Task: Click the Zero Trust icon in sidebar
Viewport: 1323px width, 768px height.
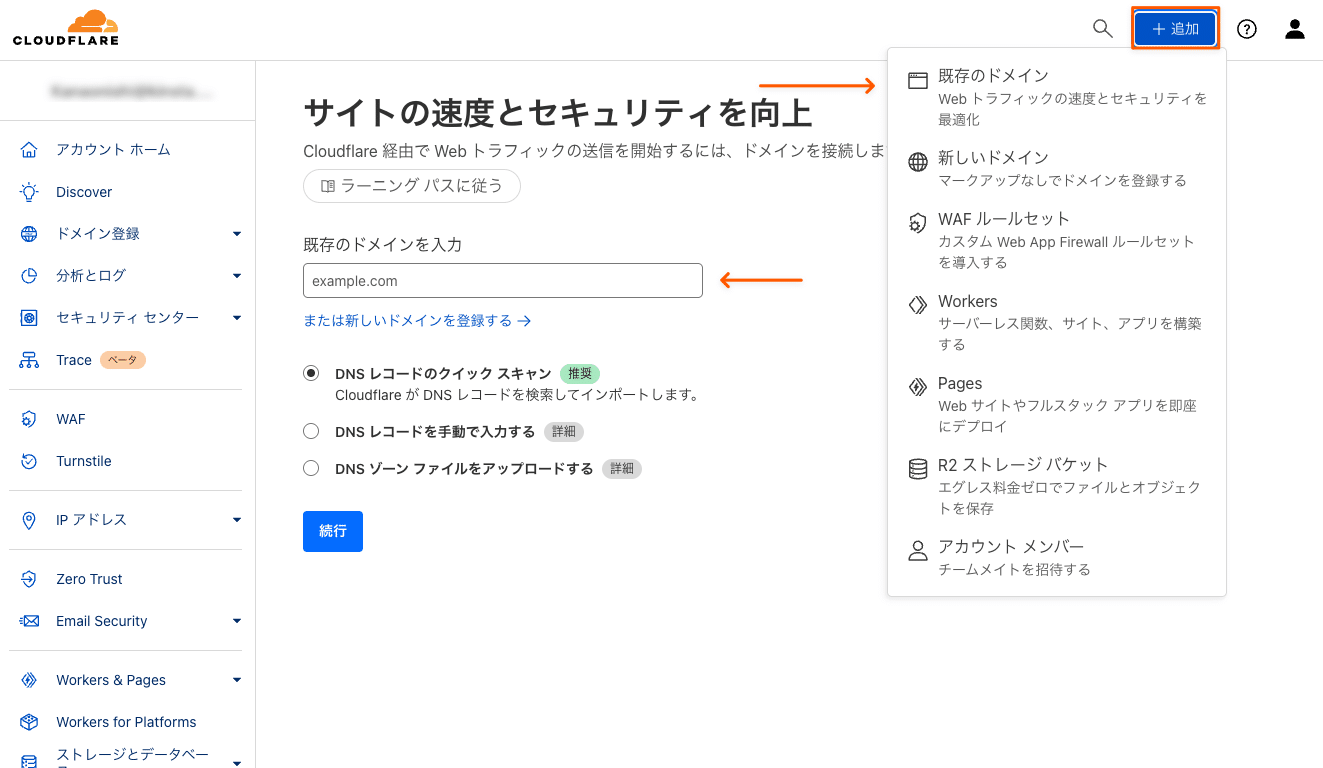Action: pos(29,579)
